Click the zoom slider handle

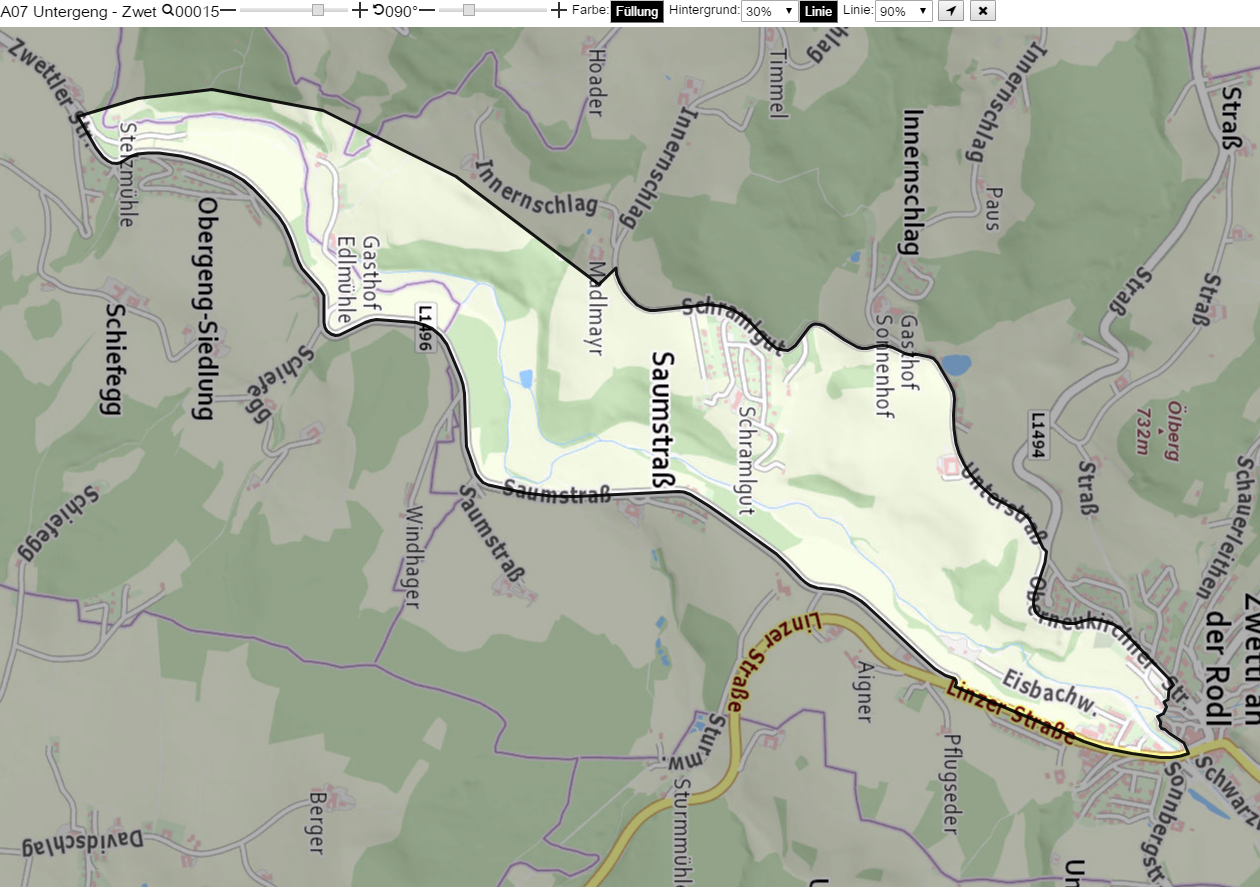(318, 10)
